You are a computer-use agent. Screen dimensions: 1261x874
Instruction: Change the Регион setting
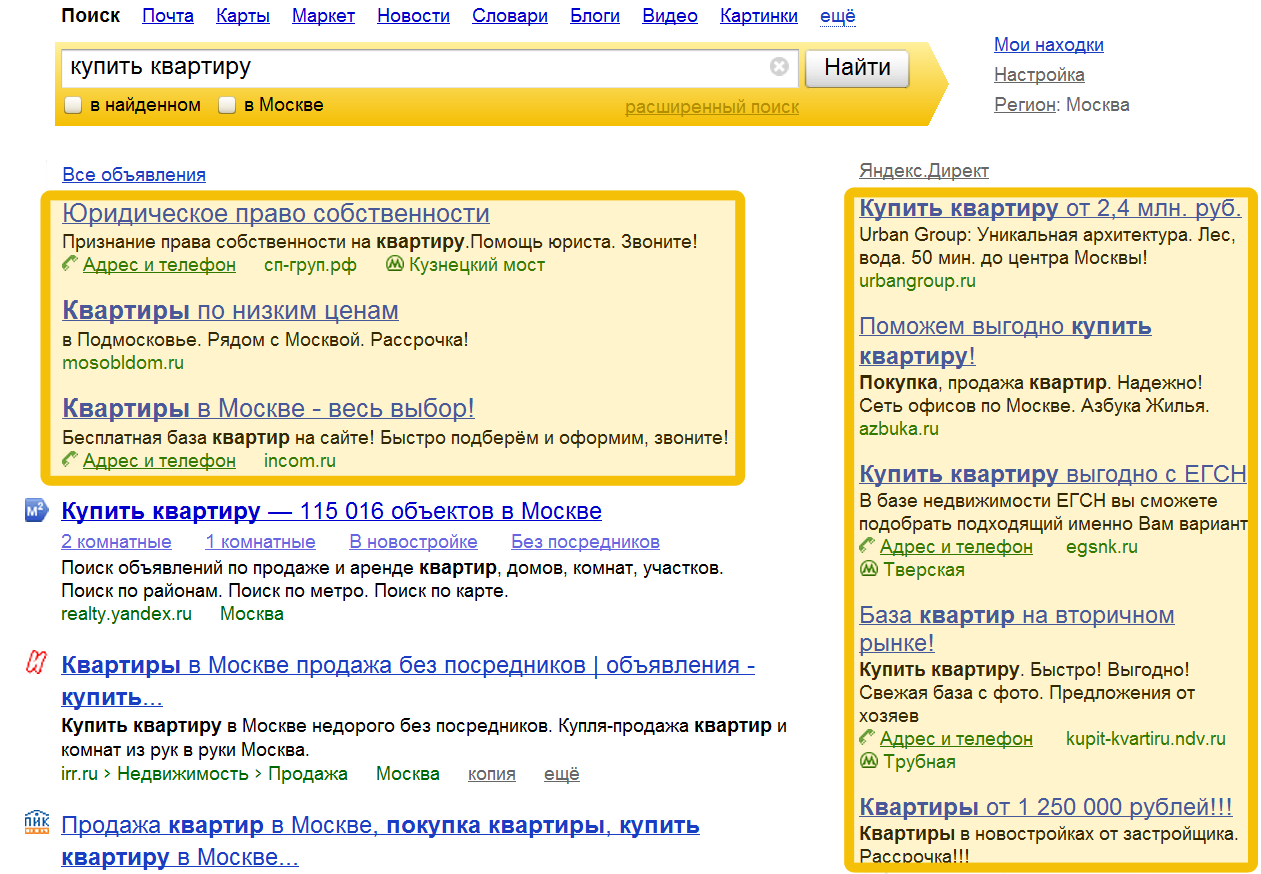1025,105
